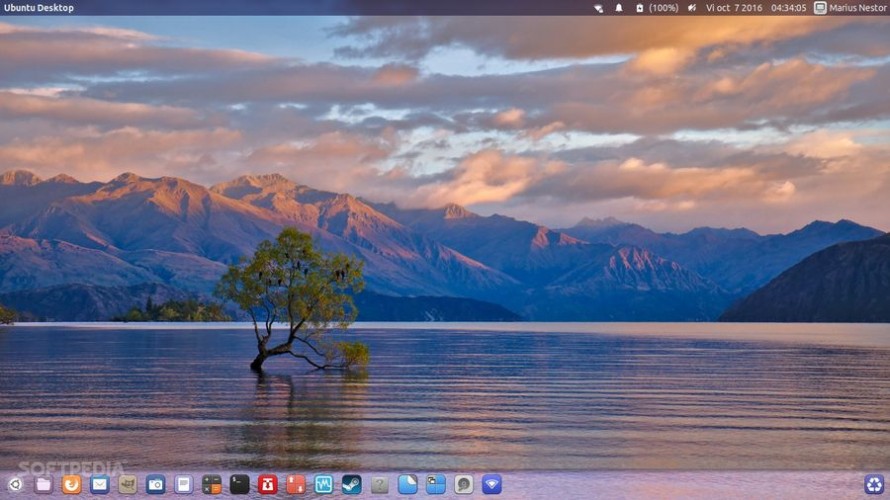Open the blue Wi-Fi icon in dock

(x=491, y=485)
